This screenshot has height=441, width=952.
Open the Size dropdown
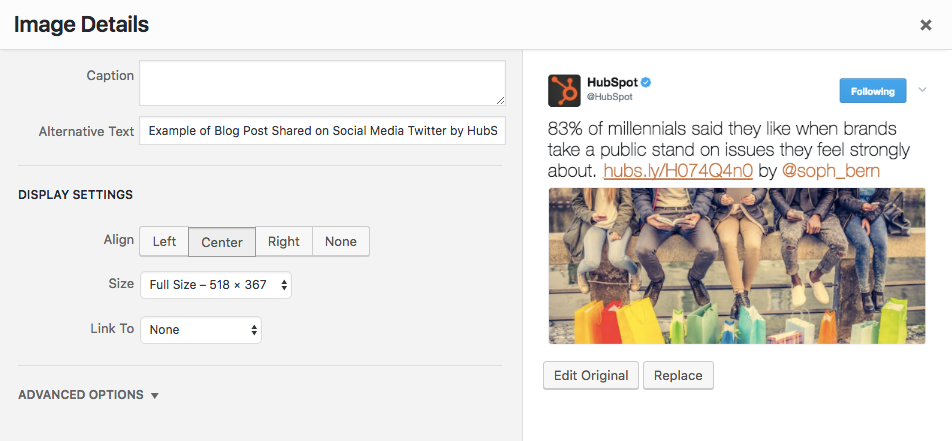point(216,285)
